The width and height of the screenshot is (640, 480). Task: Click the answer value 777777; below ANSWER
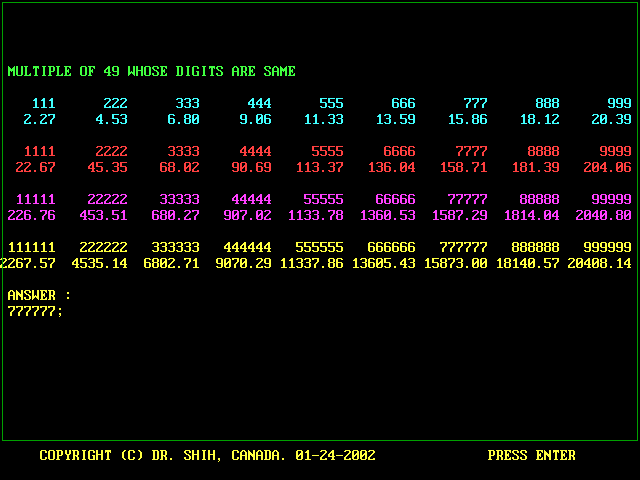(35, 311)
